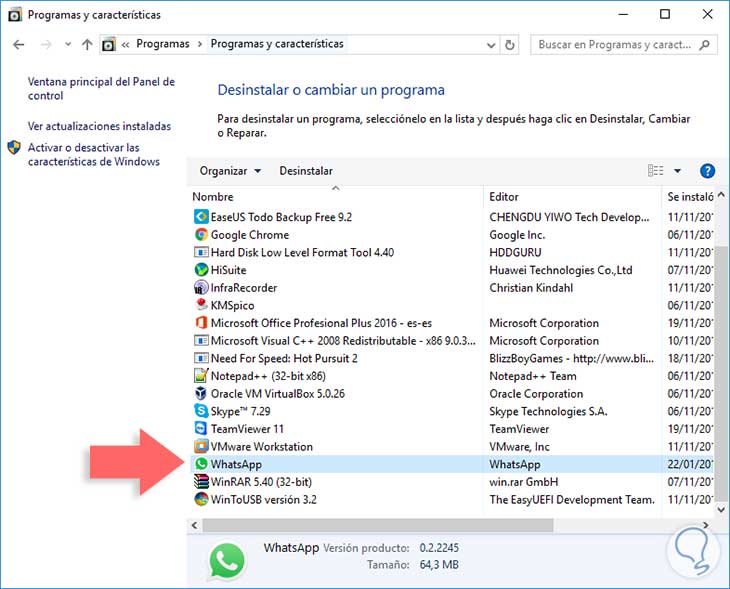Viewport: 730px width, 589px height.
Task: Go back with the left arrow
Action: (x=19, y=45)
